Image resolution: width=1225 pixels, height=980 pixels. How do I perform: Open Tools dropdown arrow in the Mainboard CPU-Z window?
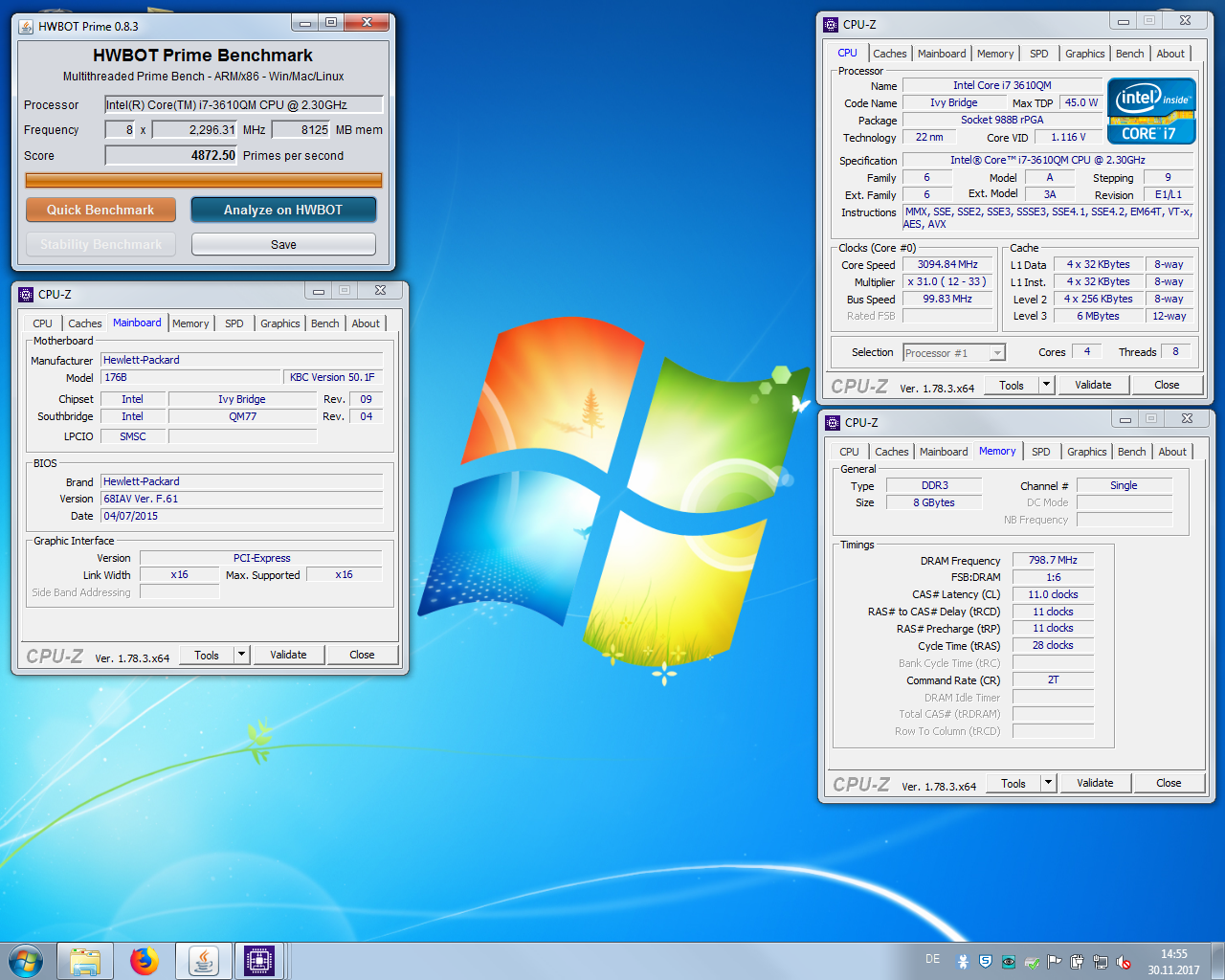click(241, 655)
